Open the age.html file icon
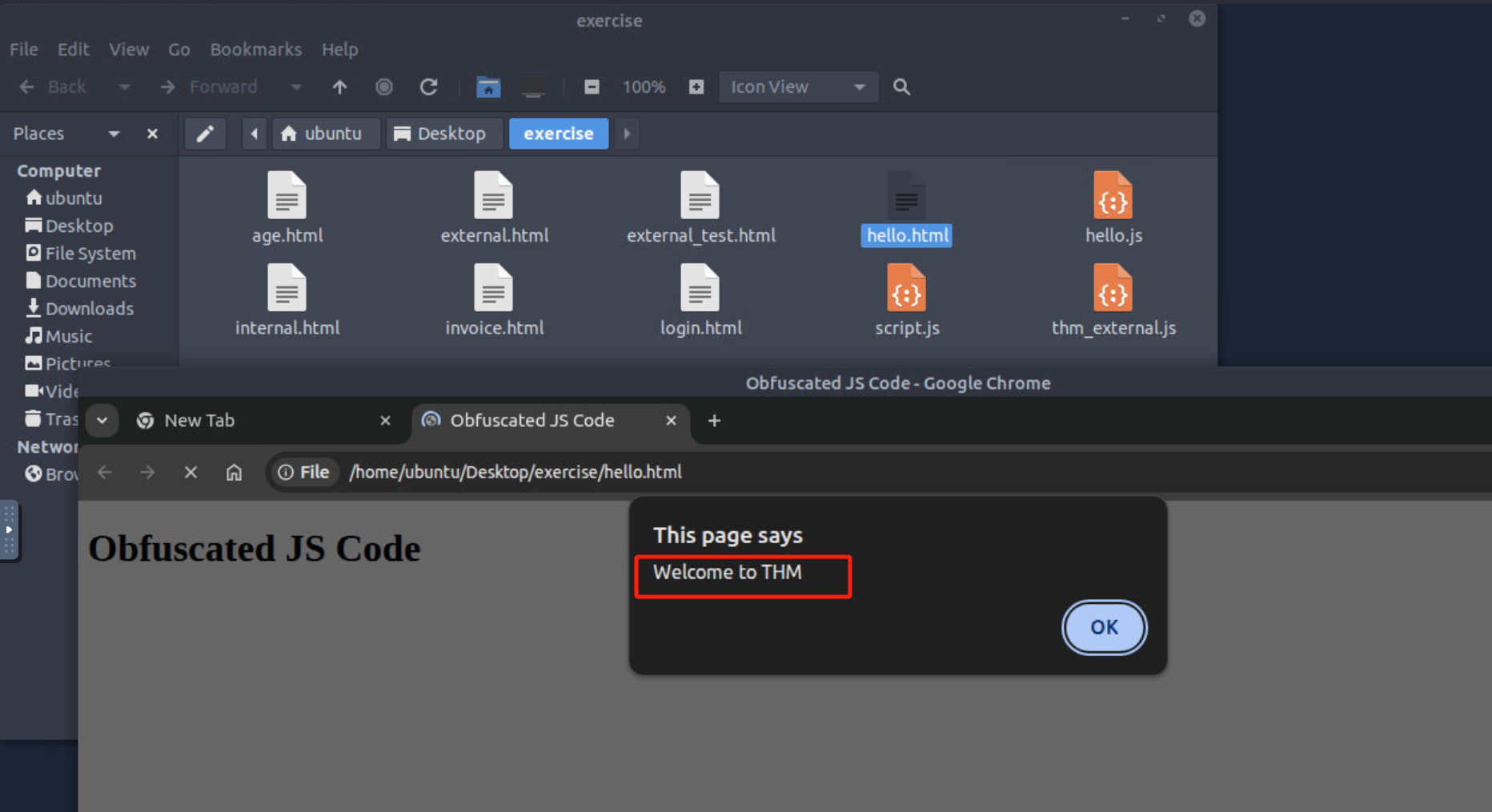1492x812 pixels. [287, 195]
